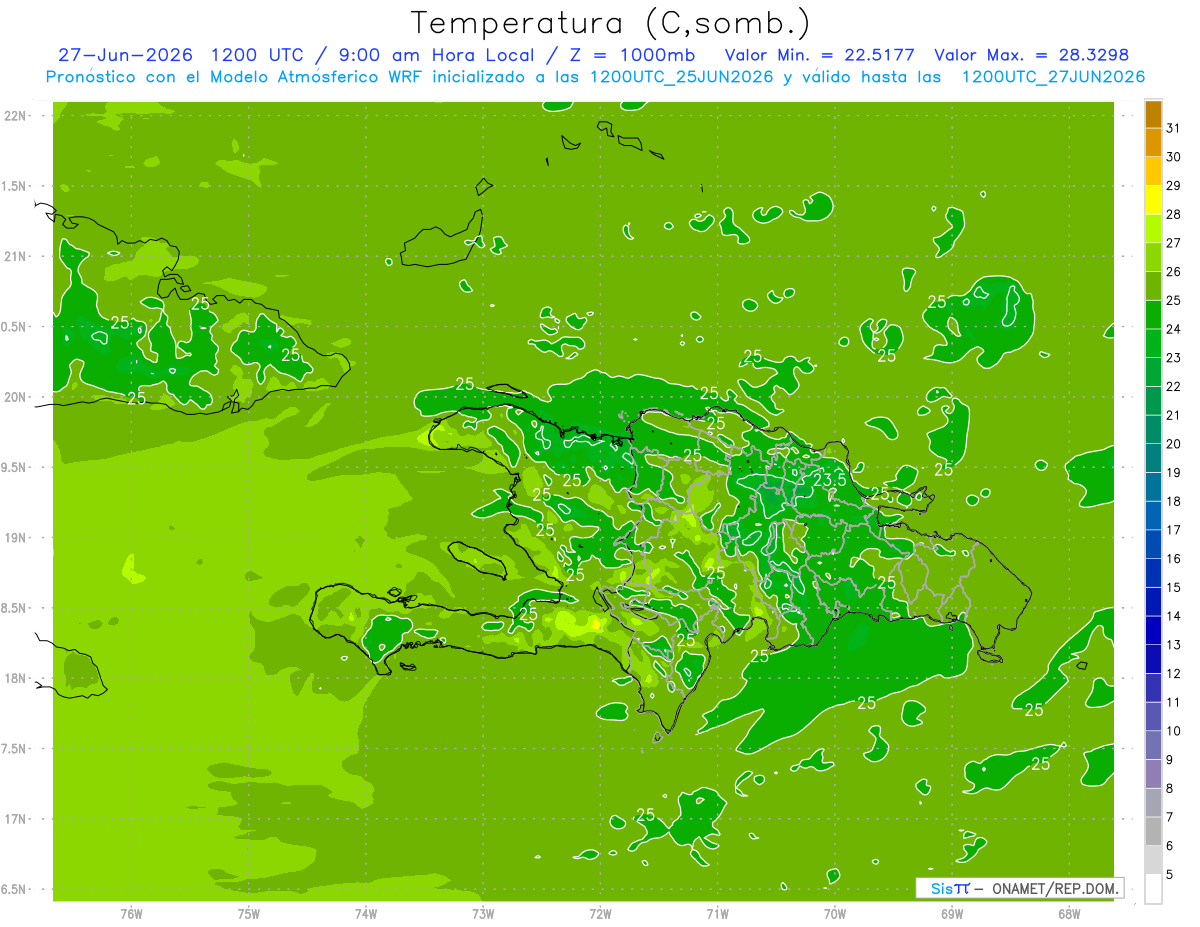The width and height of the screenshot is (1200, 927).
Task: Click the '74W' longitude axis label
Action: (x=365, y=914)
